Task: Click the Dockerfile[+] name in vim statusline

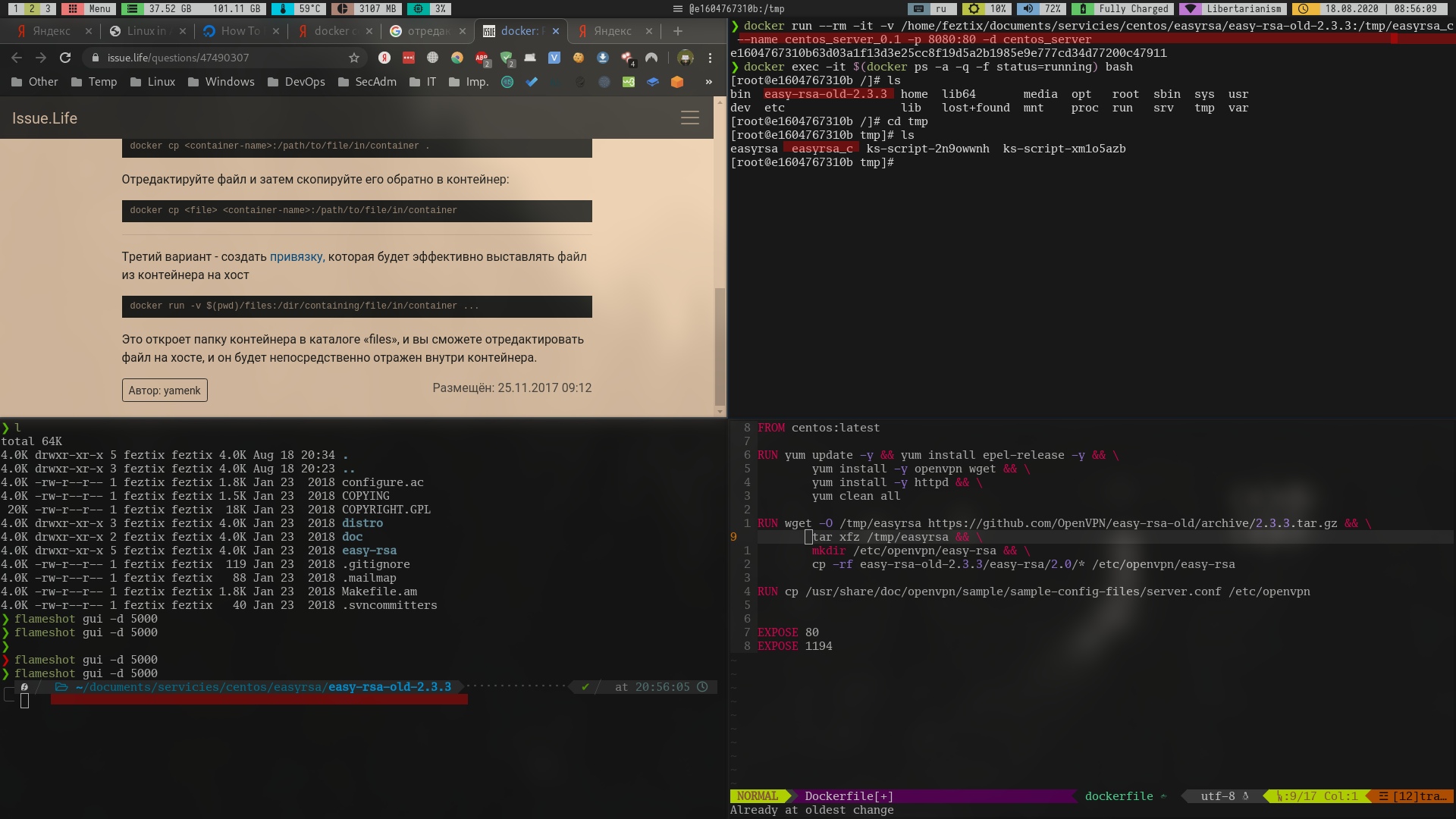Action: point(849,796)
